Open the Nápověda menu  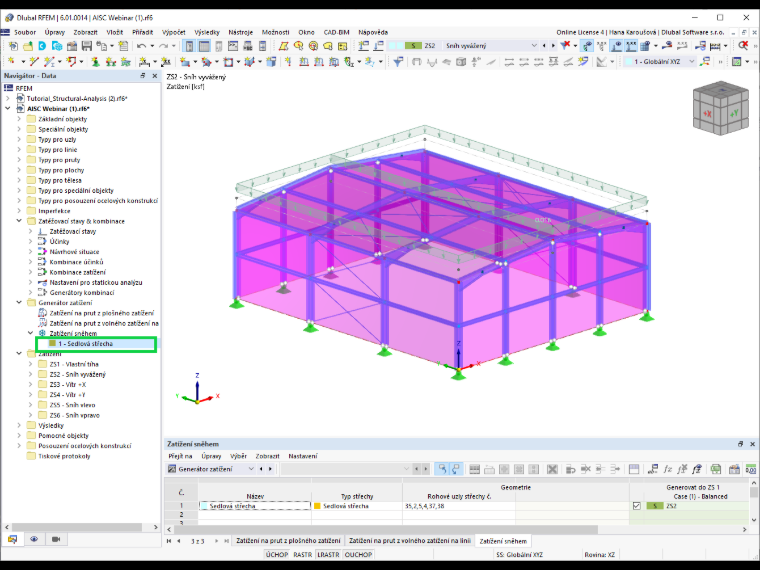pyautogui.click(x=373, y=32)
